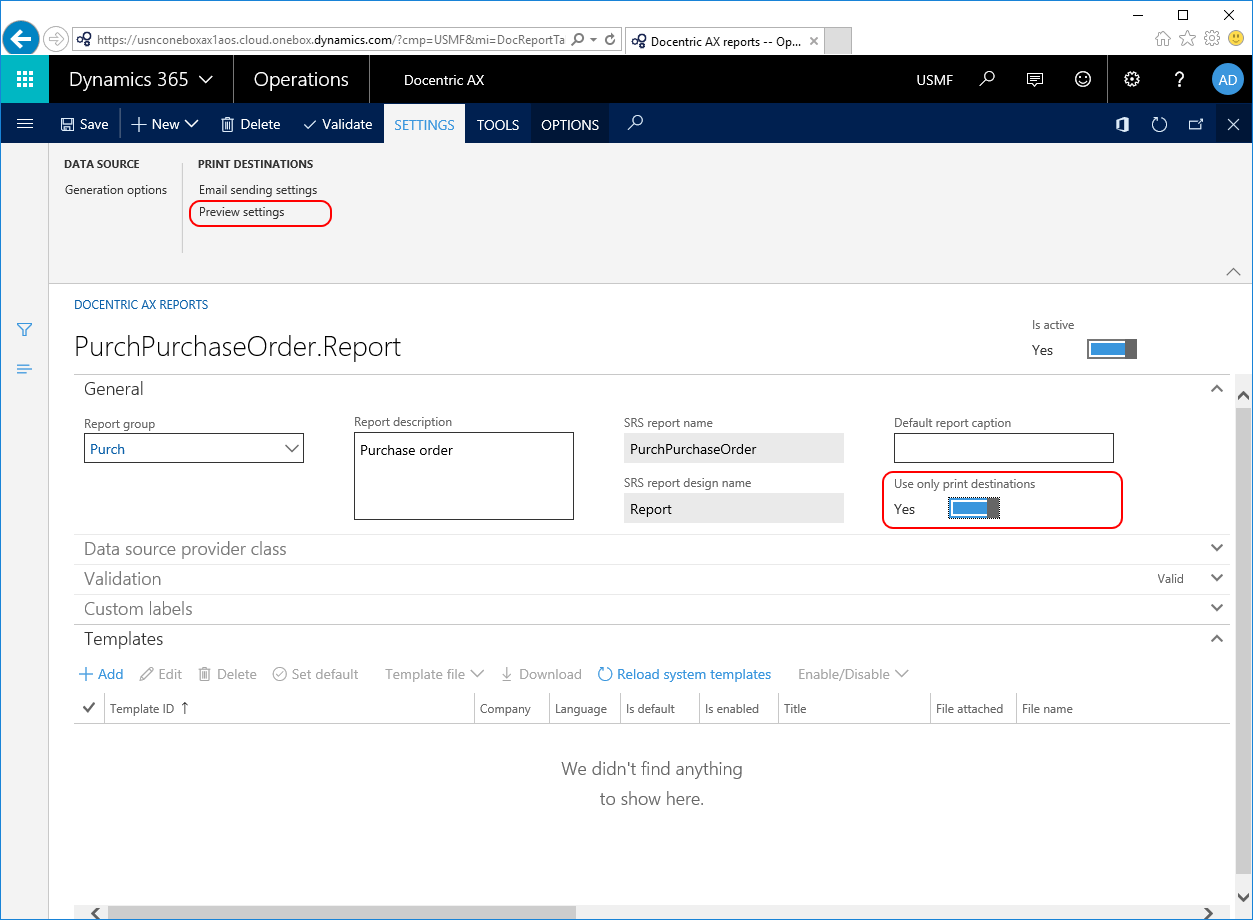Screen dimensions: 1253x920
Task: Refresh the form with the refresh icon
Action: pyautogui.click(x=1160, y=124)
